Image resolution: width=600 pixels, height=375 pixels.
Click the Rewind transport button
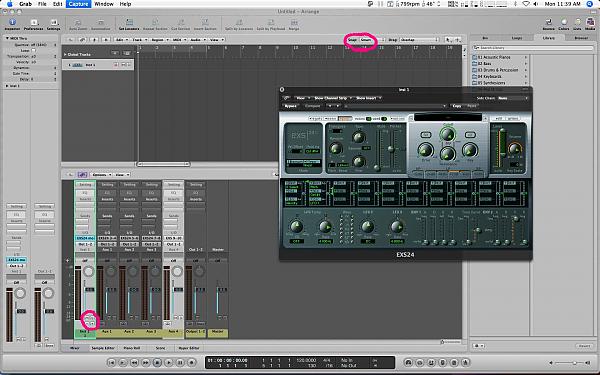coord(134,362)
